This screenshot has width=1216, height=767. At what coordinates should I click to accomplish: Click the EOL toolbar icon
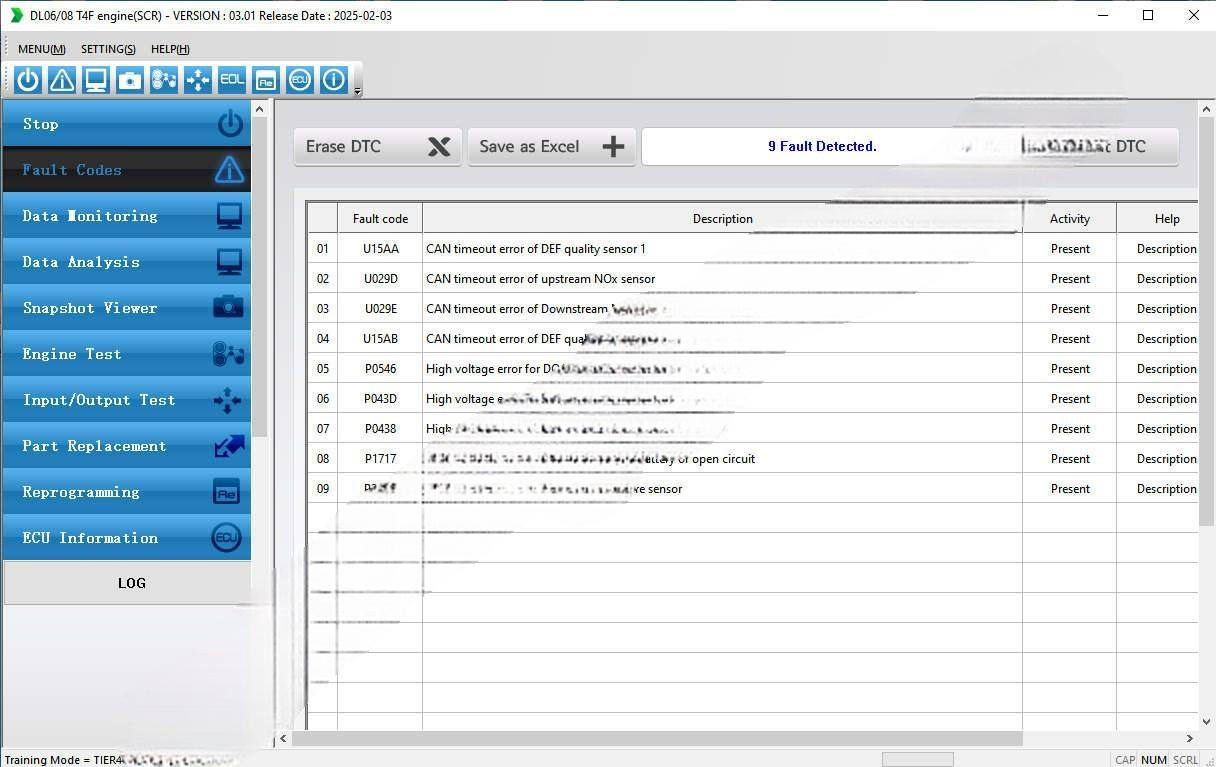click(x=231, y=80)
